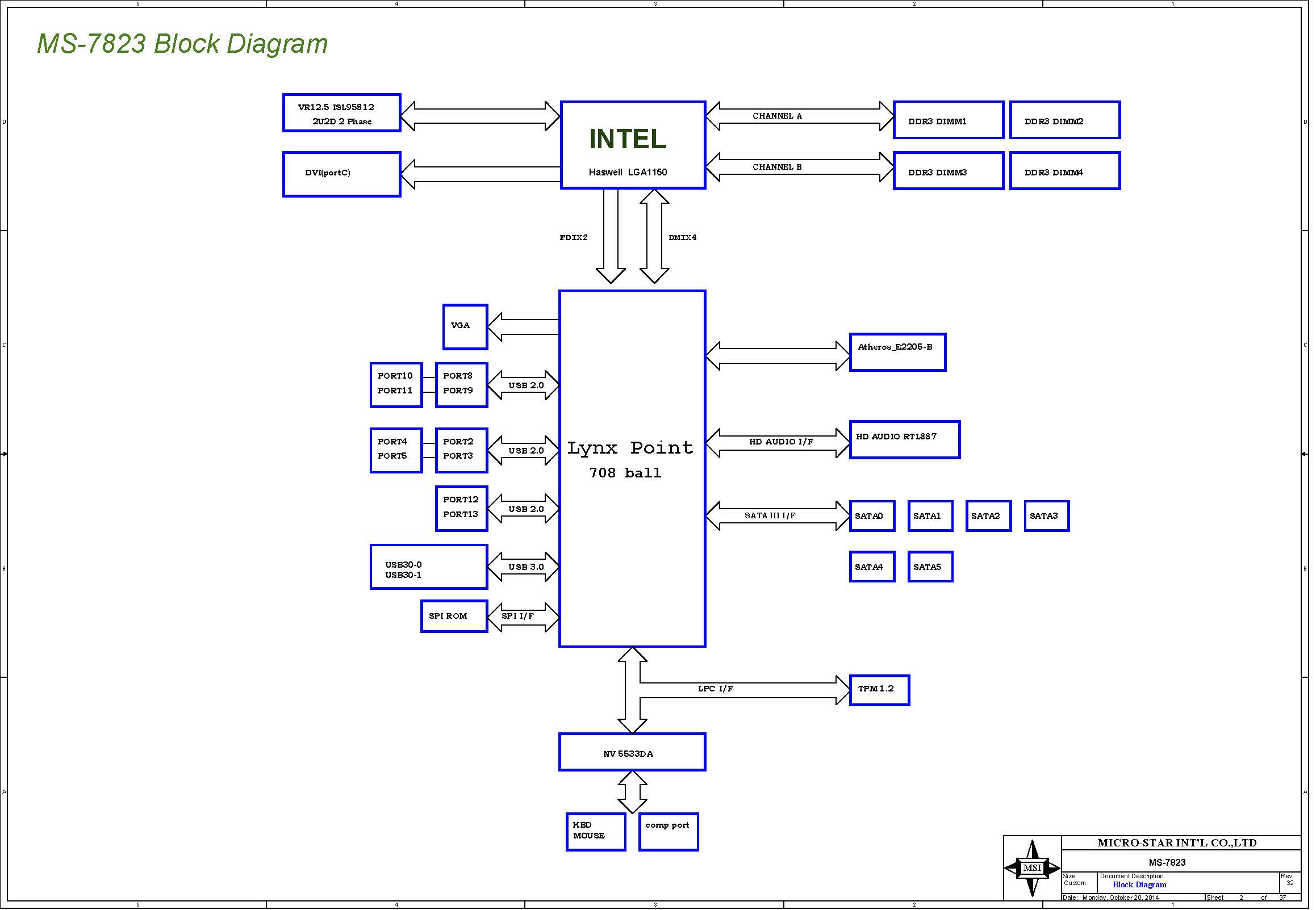The image size is (1316, 910).
Task: Select the NV 5533DA block
Action: coord(632,752)
